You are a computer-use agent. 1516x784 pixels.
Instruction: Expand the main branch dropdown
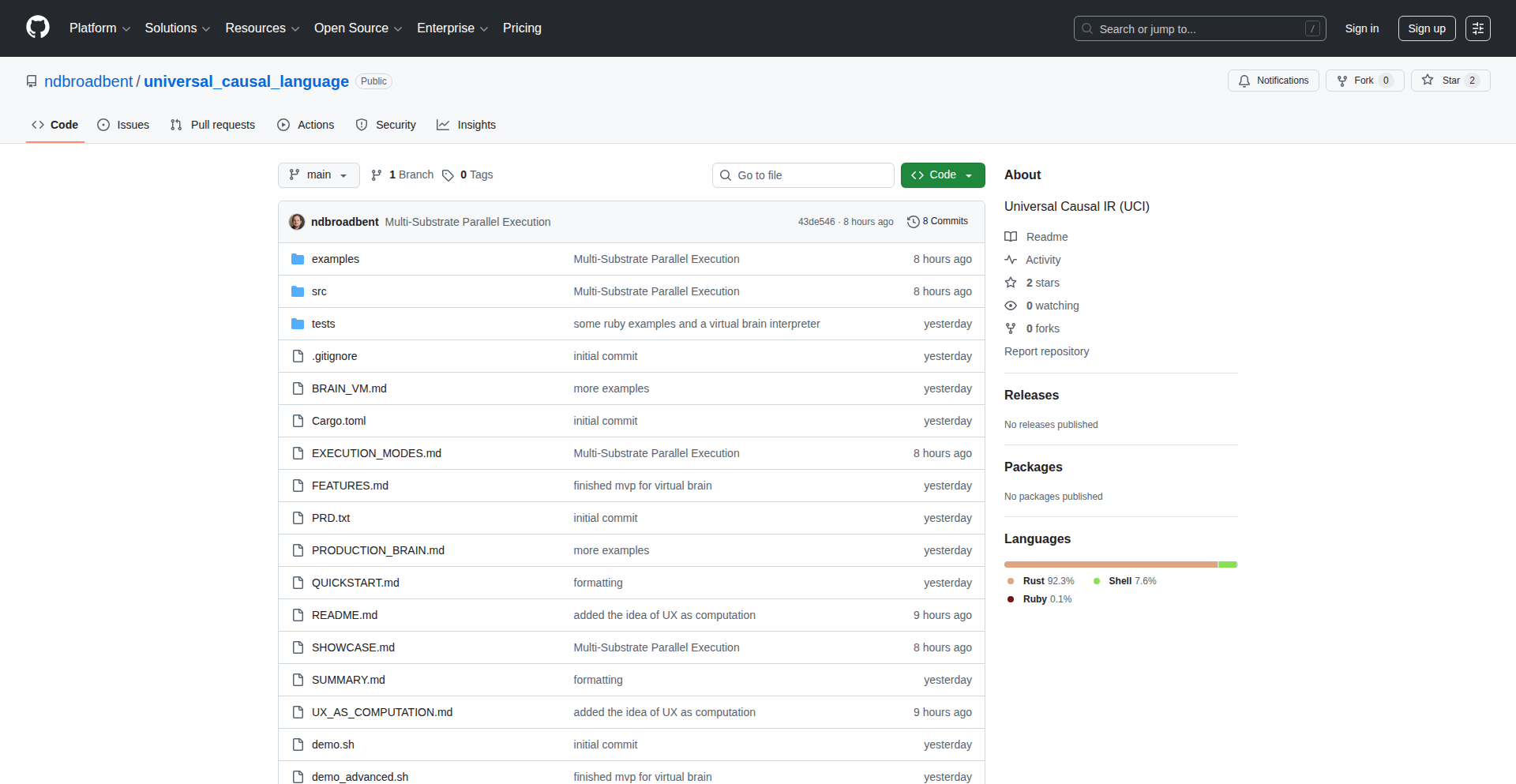click(318, 175)
